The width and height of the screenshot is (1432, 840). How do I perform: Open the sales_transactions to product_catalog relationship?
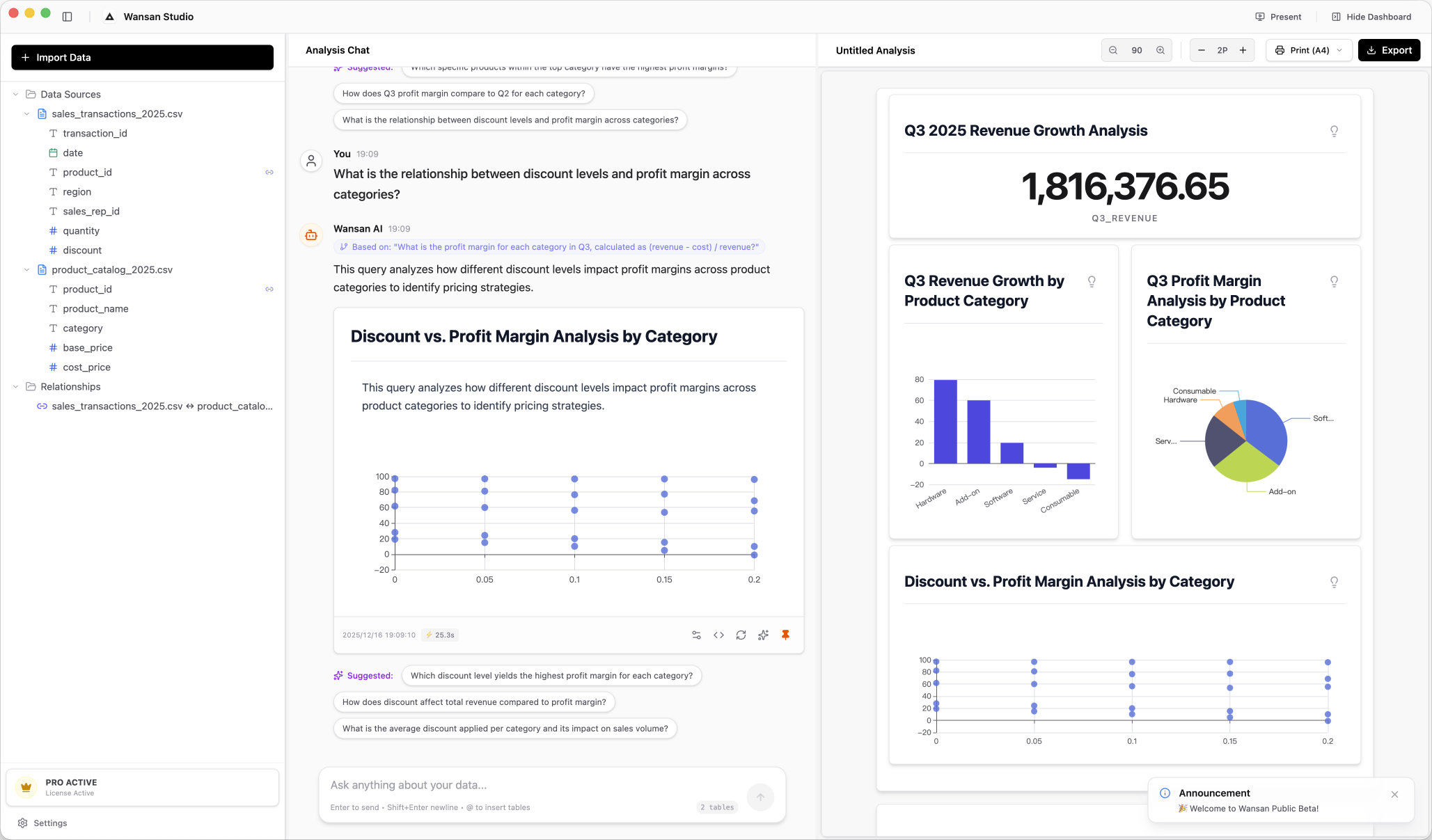[x=155, y=406]
